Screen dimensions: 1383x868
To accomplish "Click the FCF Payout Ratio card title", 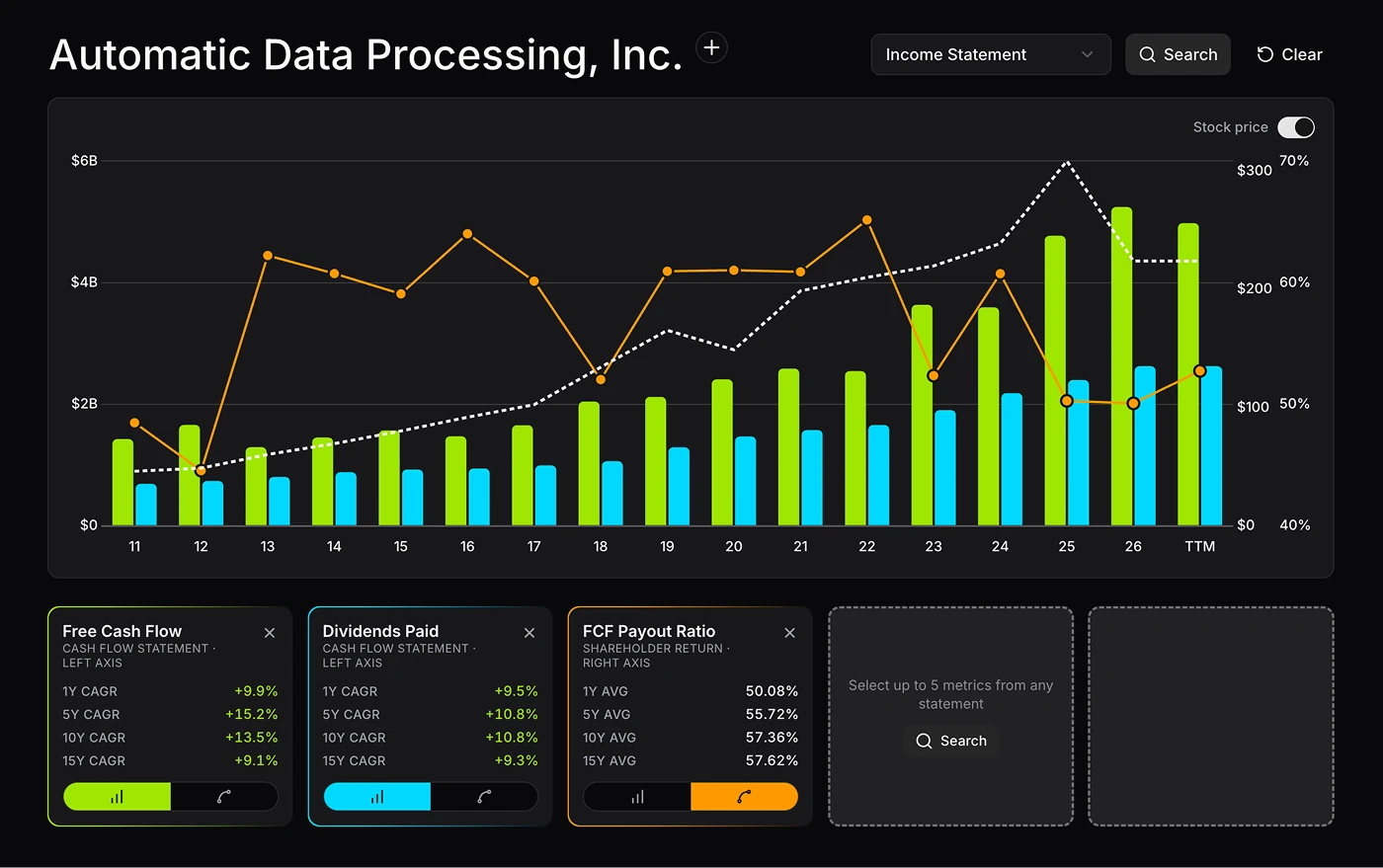I will [x=649, y=631].
